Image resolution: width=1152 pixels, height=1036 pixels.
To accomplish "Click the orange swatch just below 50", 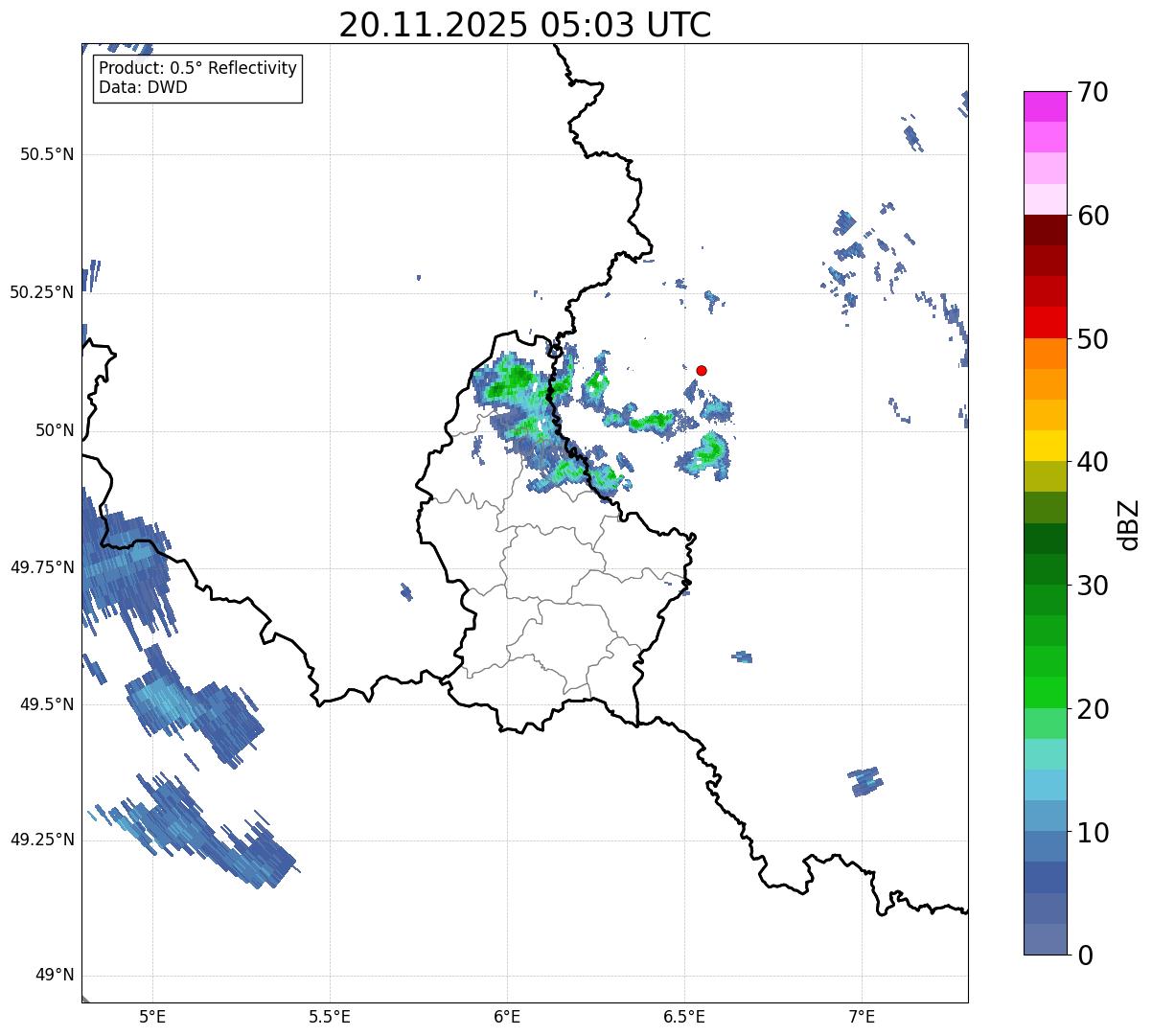I will click(x=1046, y=354).
